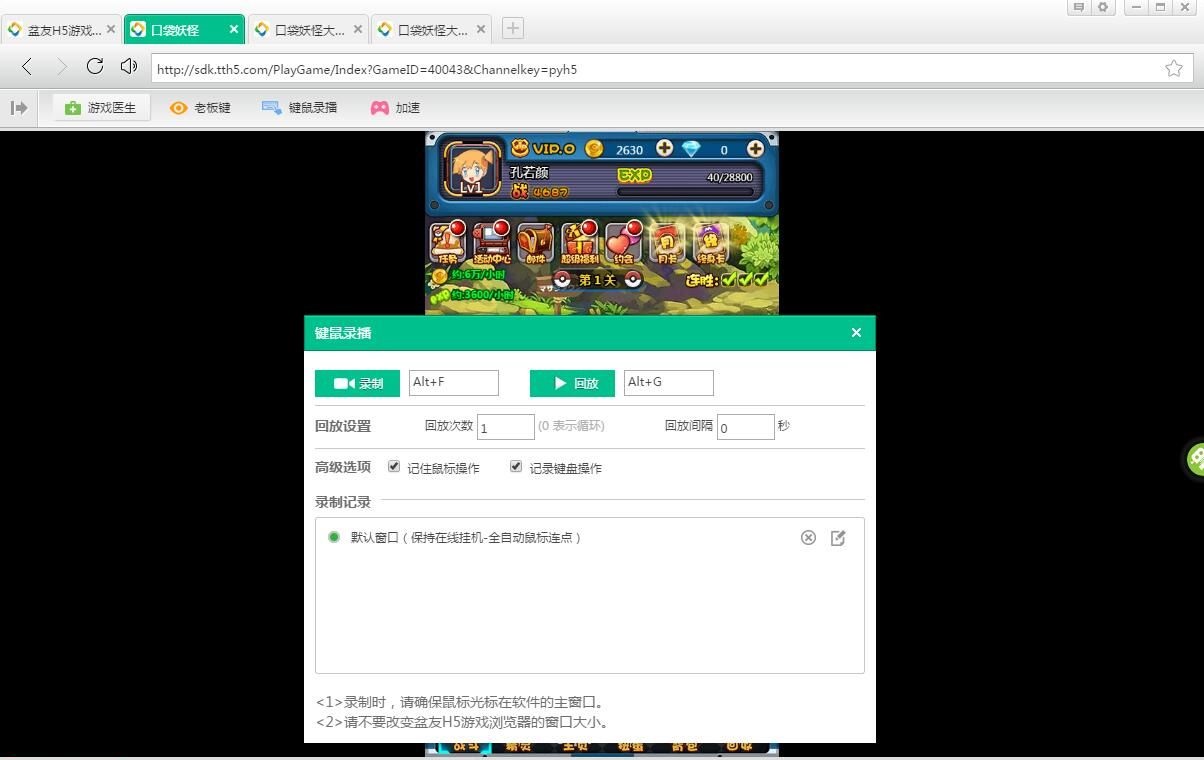The height and width of the screenshot is (760, 1204).
Task: Edit the 默认窗口 recording entry
Action: pos(838,537)
